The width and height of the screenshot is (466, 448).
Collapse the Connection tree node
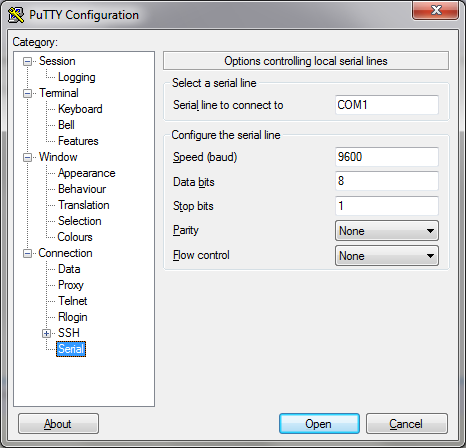tap(27, 253)
